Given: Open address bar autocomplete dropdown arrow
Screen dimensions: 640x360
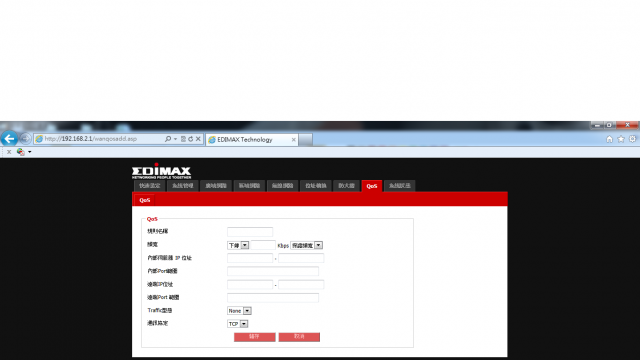Looking at the screenshot, I should pyautogui.click(x=176, y=139).
